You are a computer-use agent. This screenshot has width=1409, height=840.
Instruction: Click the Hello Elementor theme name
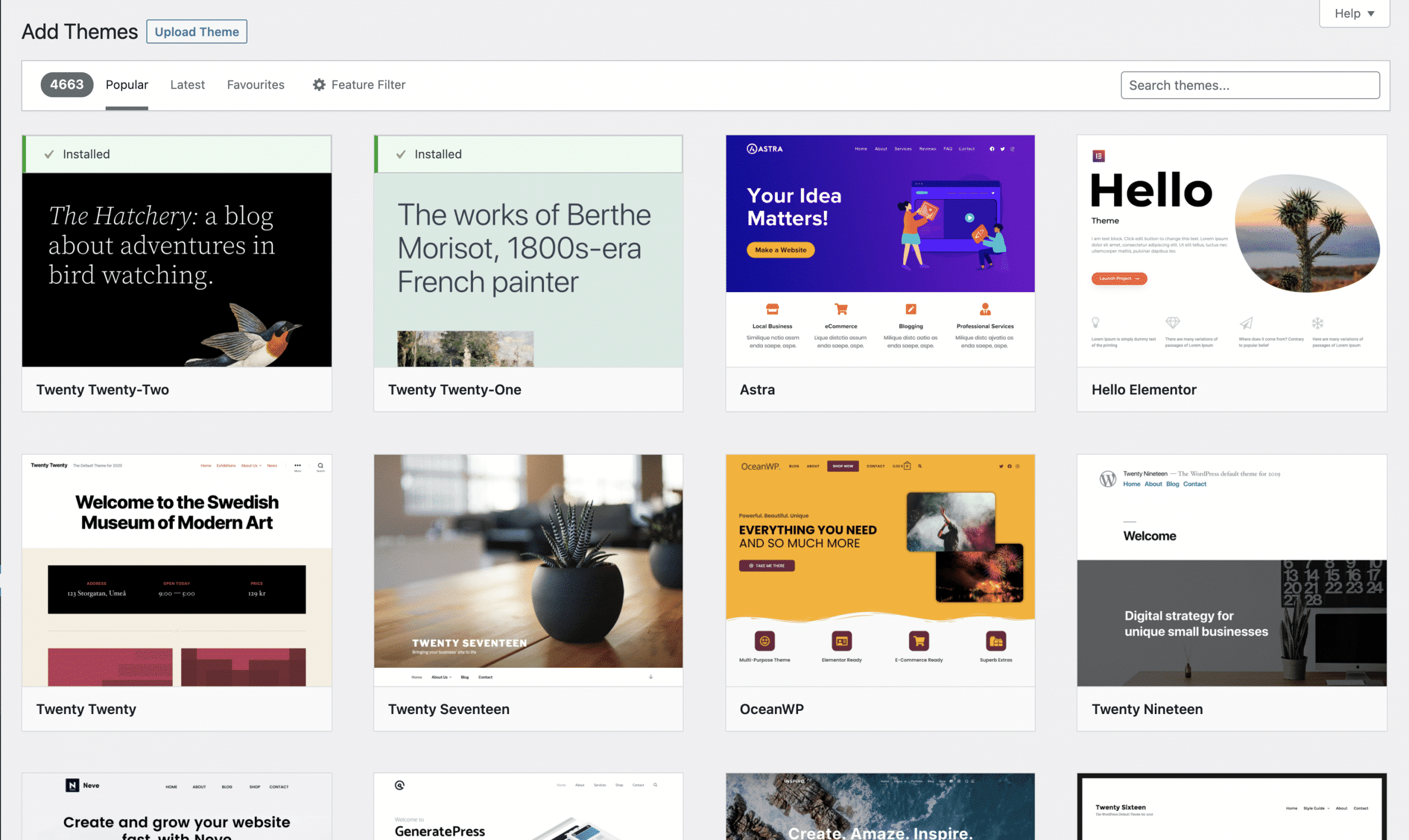pyautogui.click(x=1144, y=389)
